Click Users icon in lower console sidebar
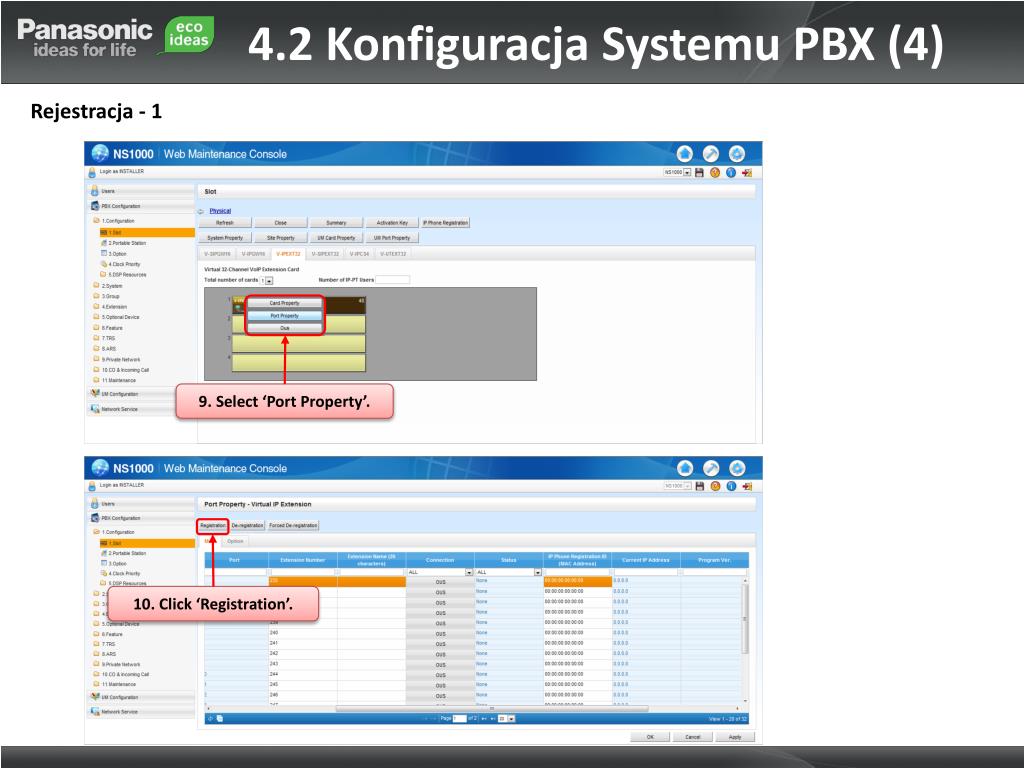This screenshot has width=1024, height=768. pos(95,504)
